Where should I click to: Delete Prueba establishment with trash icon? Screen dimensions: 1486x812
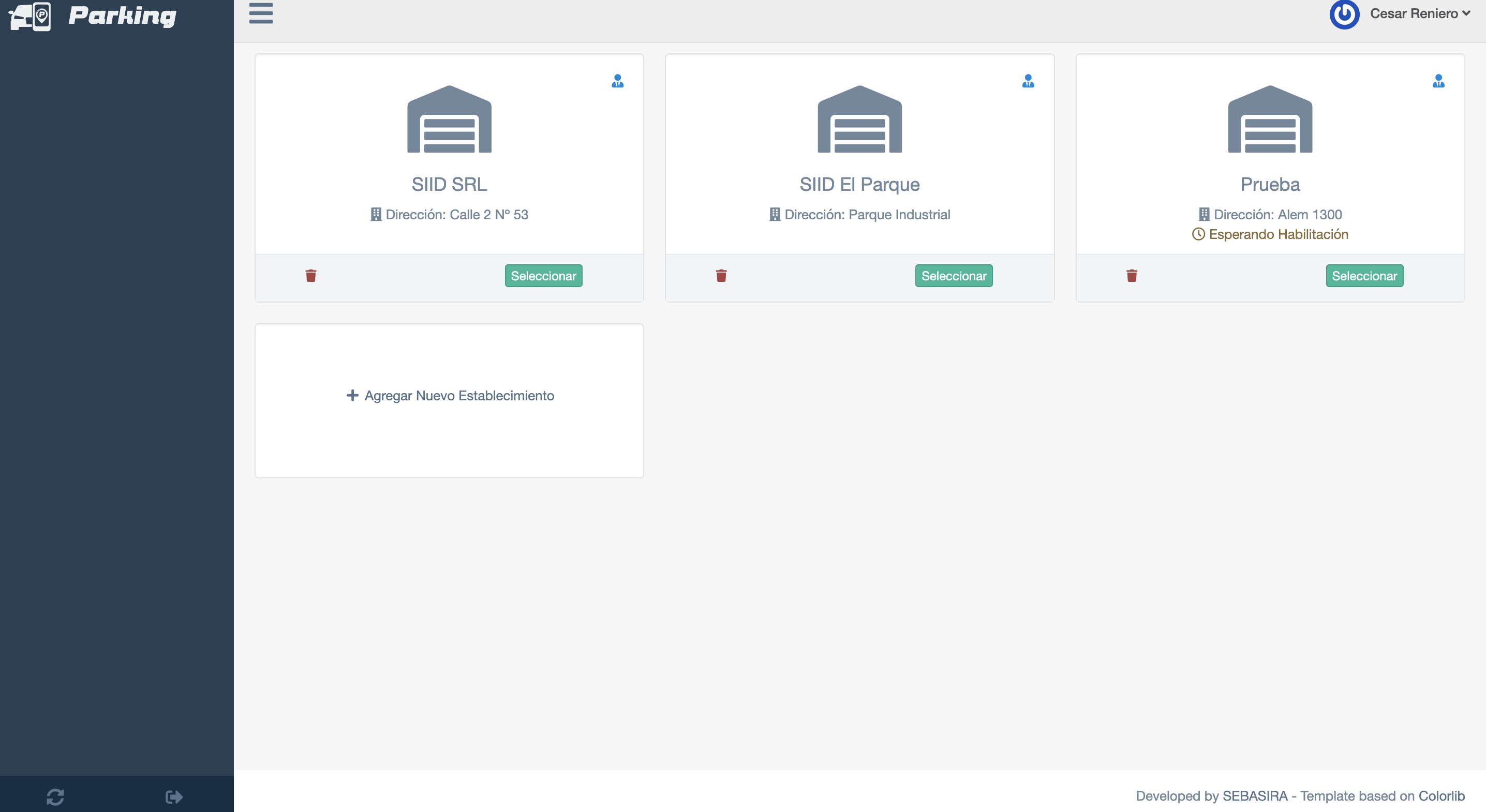tap(1131, 276)
